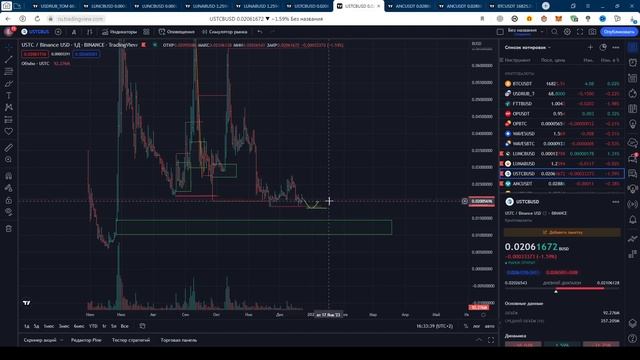Image resolution: width=640 pixels, height=360 pixels.
Task: Open the chart interval selector
Action: click(x=74, y=32)
